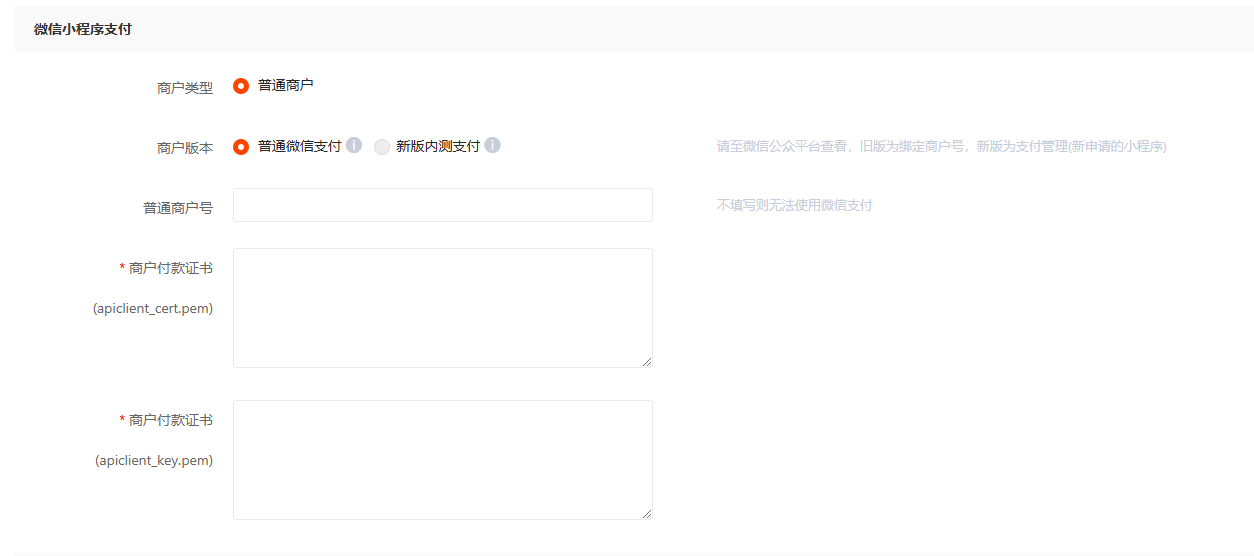Click 商户付款证书 label above (apiclient_cert.pem)

171,268
